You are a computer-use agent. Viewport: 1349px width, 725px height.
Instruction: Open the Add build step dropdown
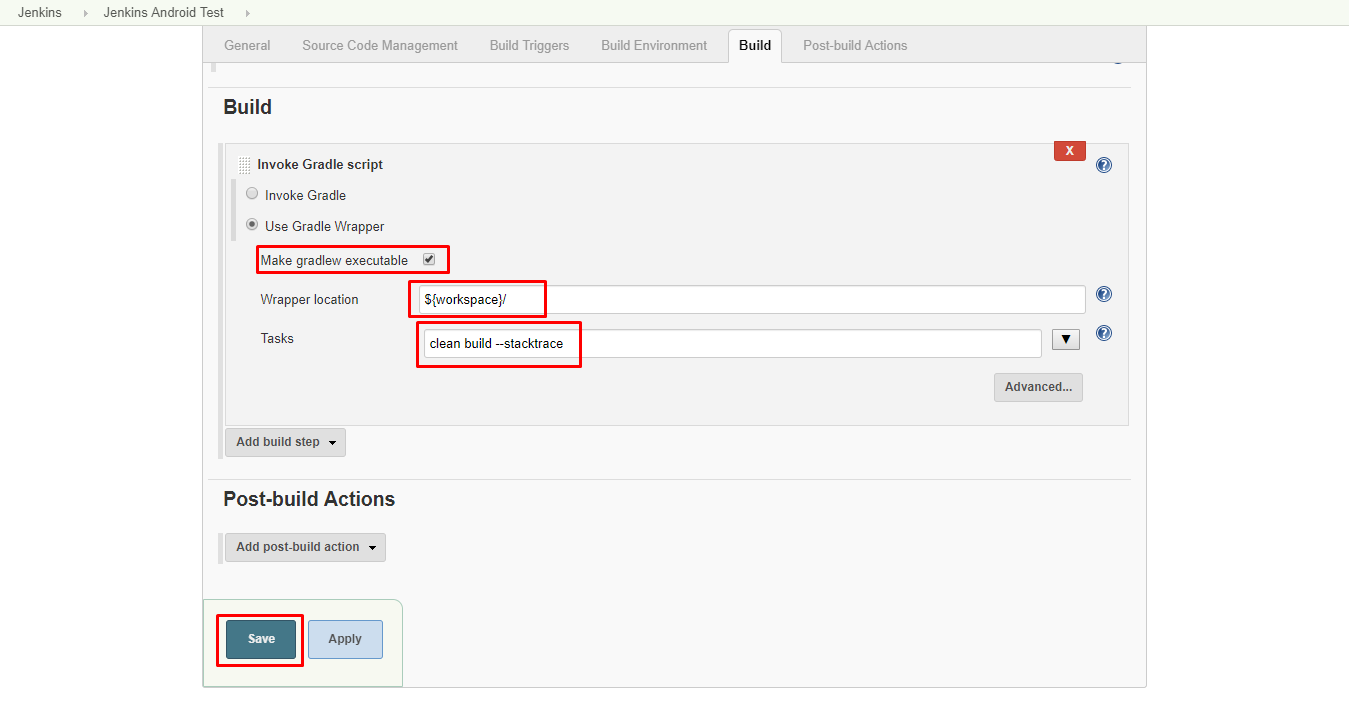(285, 441)
